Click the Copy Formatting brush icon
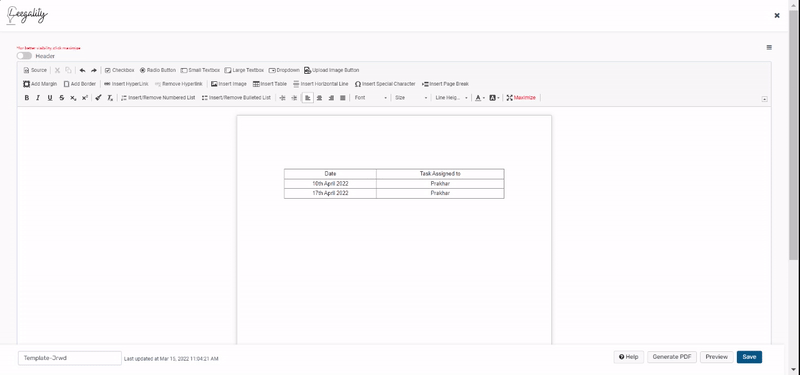This screenshot has width=800, height=375. [x=98, y=97]
